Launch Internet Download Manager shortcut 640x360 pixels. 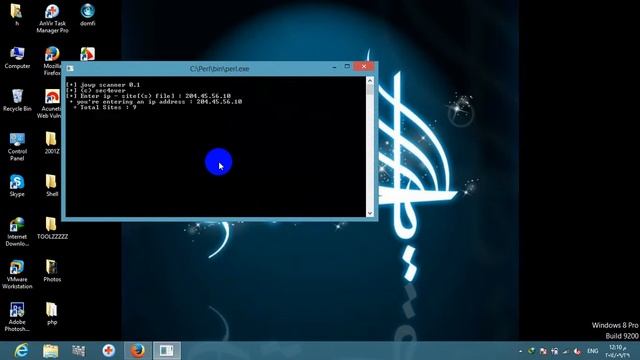tap(17, 232)
